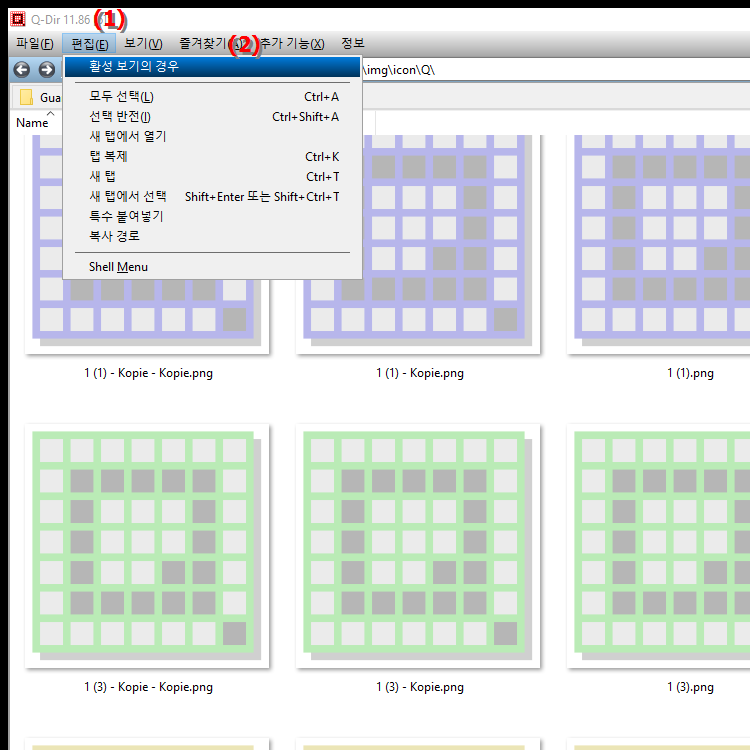
Task: Open the 파일(F) menu
Action: [x=34, y=44]
